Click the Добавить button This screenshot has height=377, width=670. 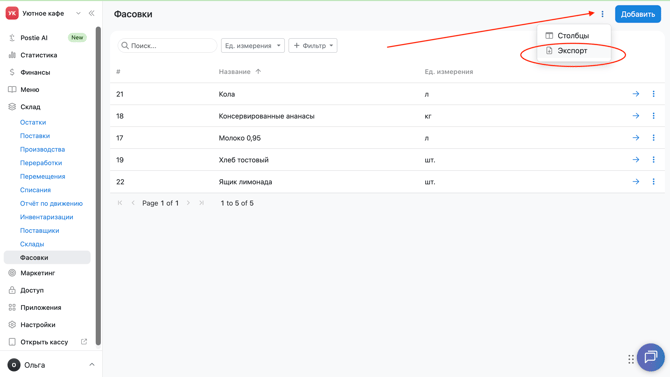coord(638,14)
